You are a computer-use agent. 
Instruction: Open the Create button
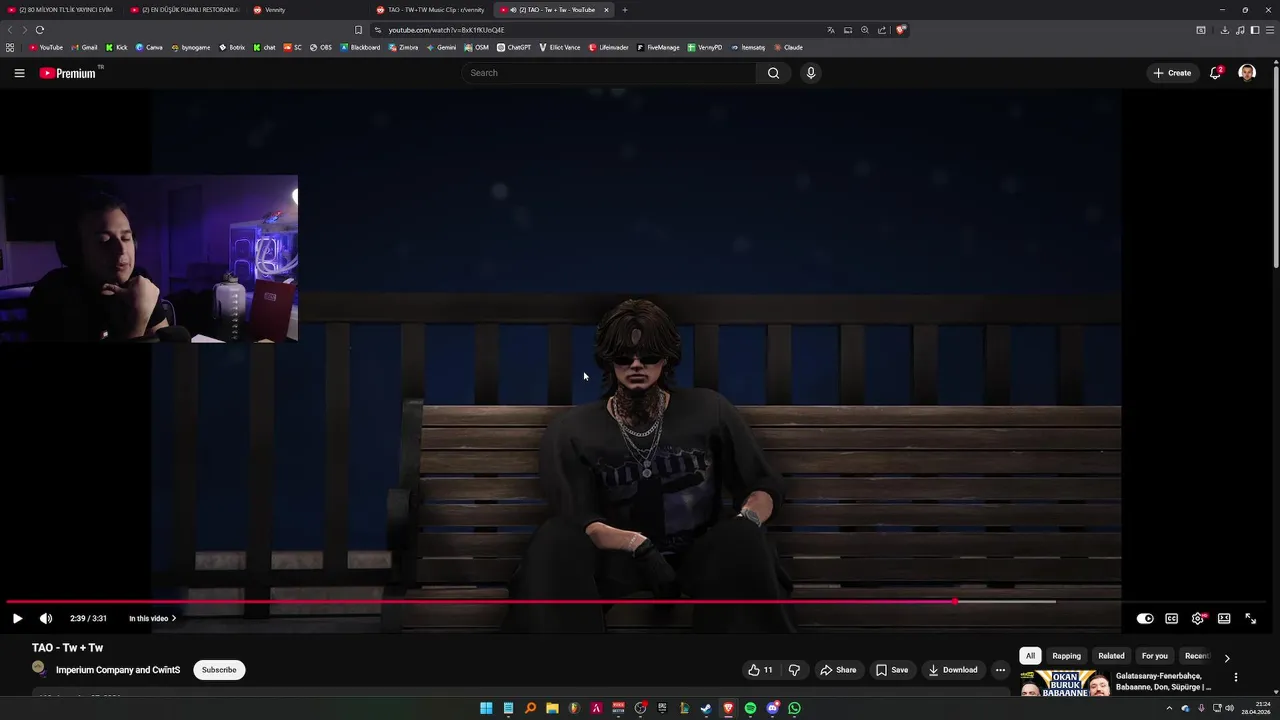click(x=1172, y=73)
